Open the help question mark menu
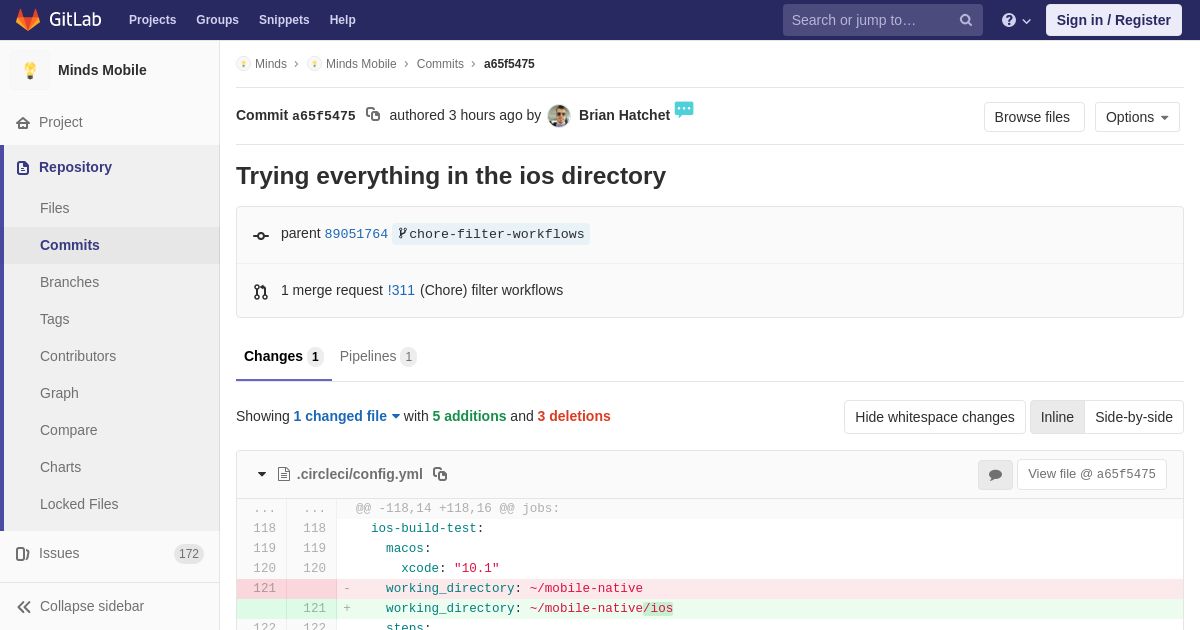The width and height of the screenshot is (1200, 630). click(1015, 20)
